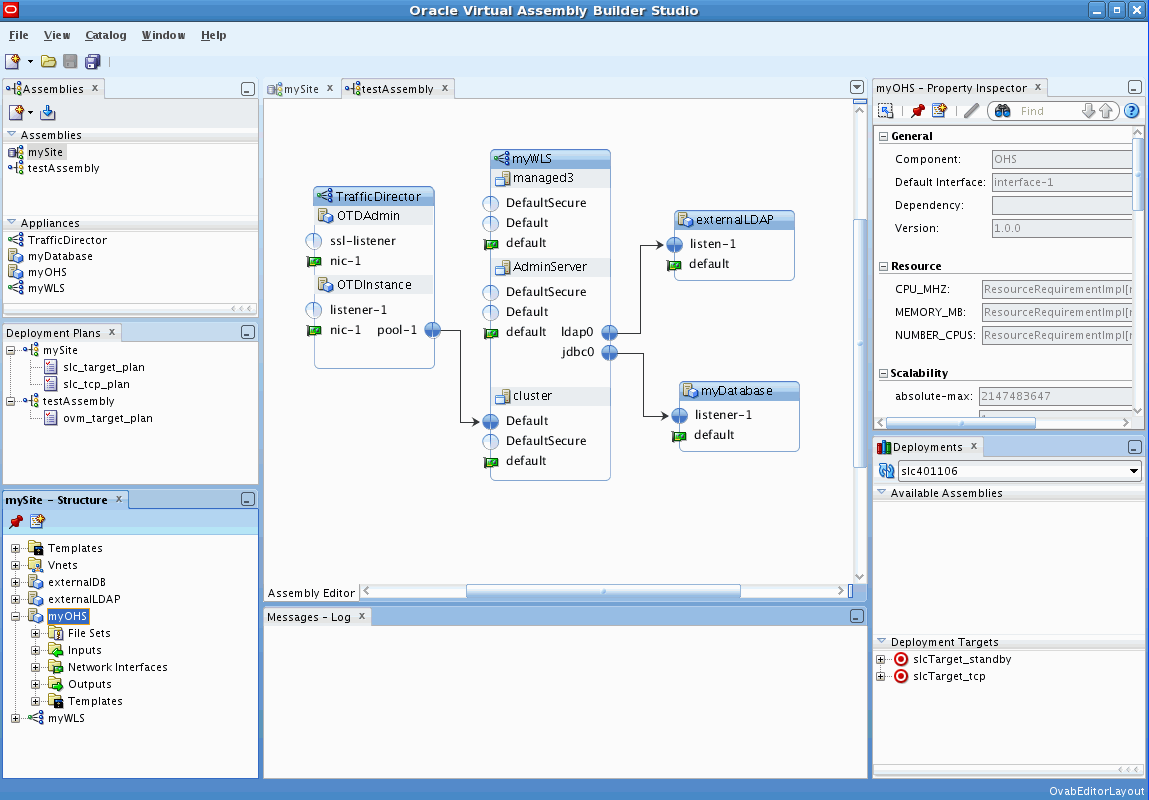Click the binoculars Find icon

point(1004,111)
